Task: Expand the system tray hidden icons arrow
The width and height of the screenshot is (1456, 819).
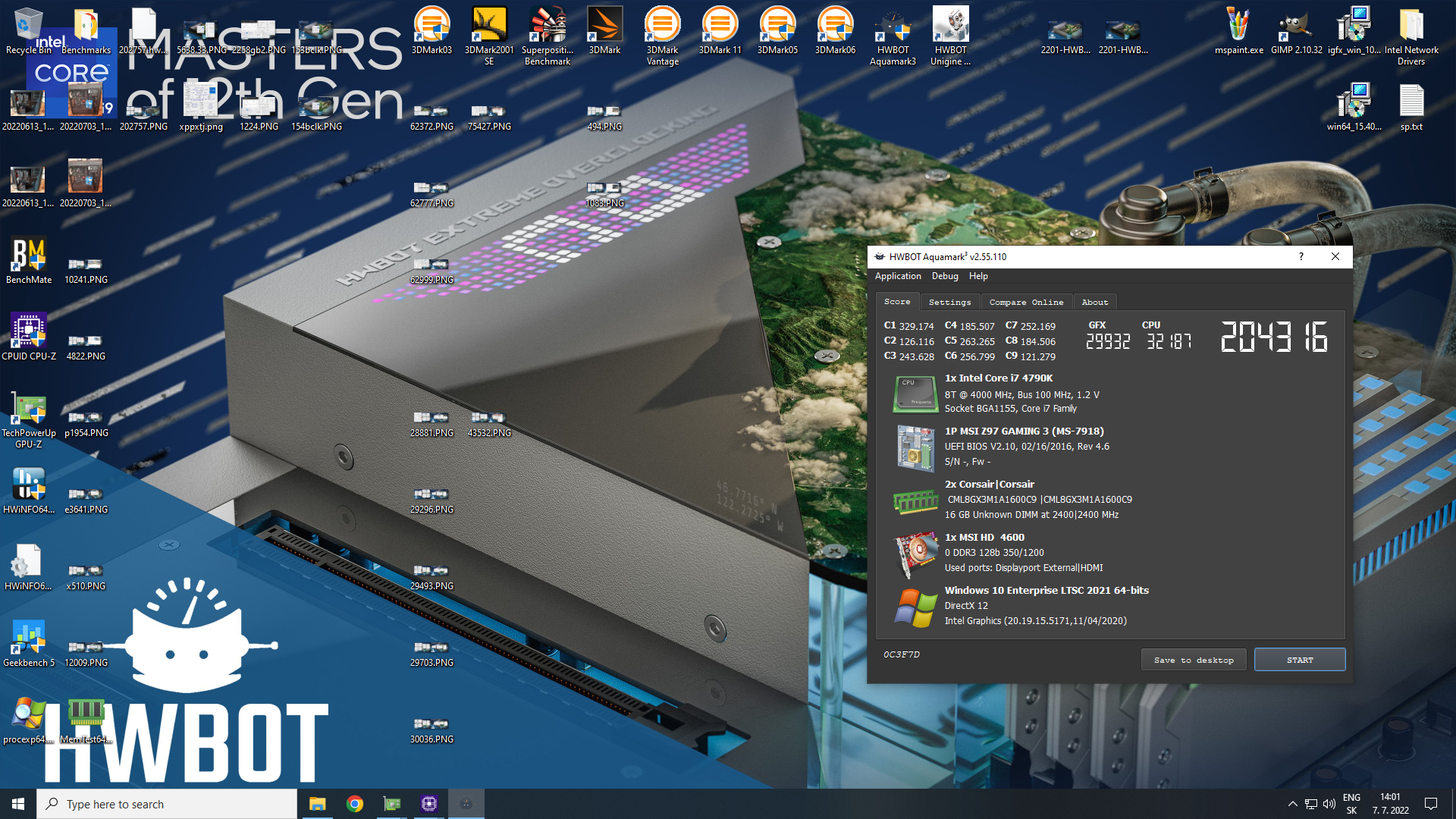Action: (x=1292, y=804)
